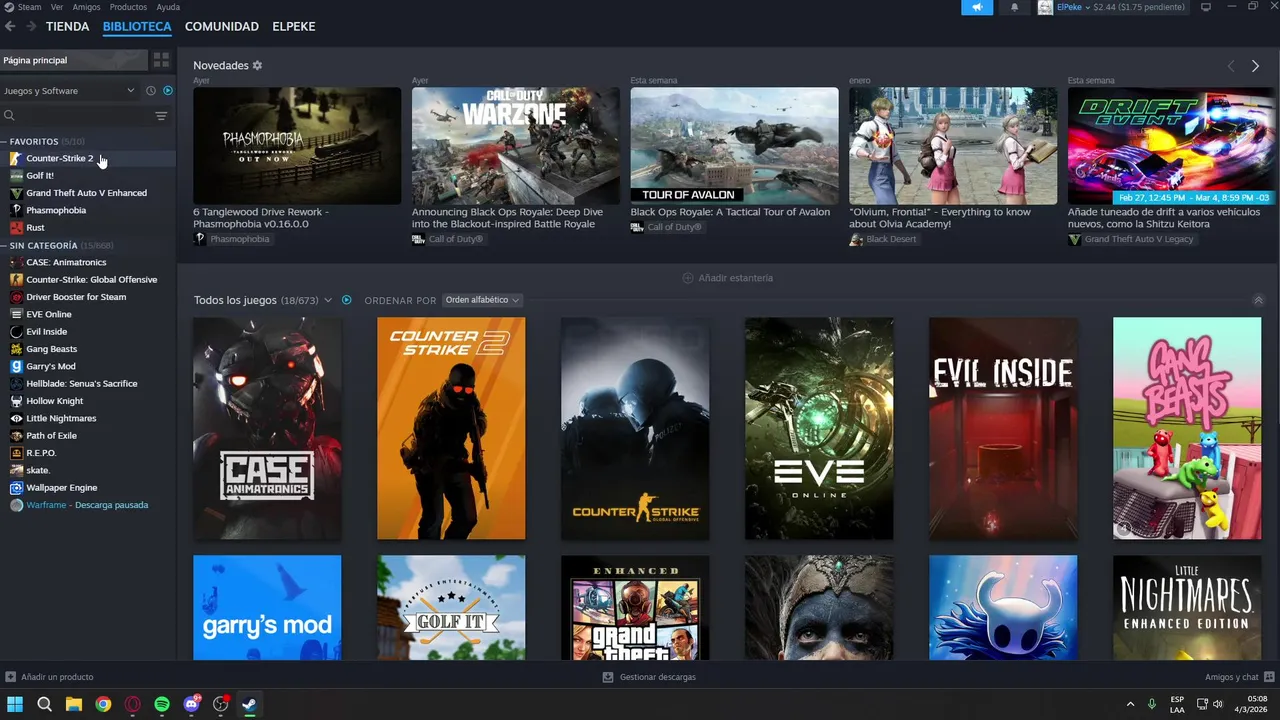1280x720 pixels.
Task: Open the Novedades settings gear
Action: coord(257,65)
